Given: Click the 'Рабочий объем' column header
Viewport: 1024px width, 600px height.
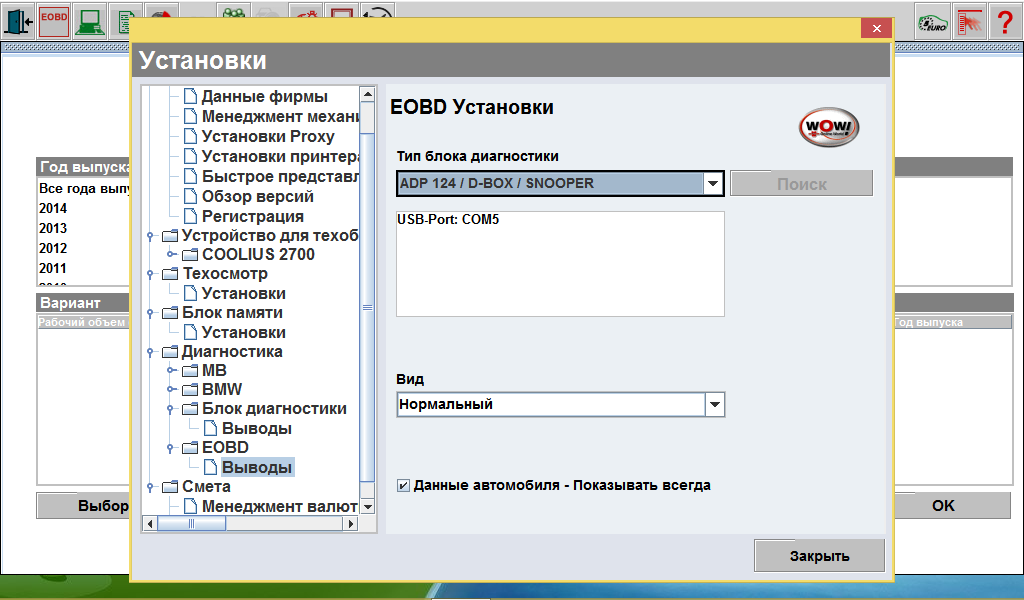Looking at the screenshot, I should click(84, 322).
